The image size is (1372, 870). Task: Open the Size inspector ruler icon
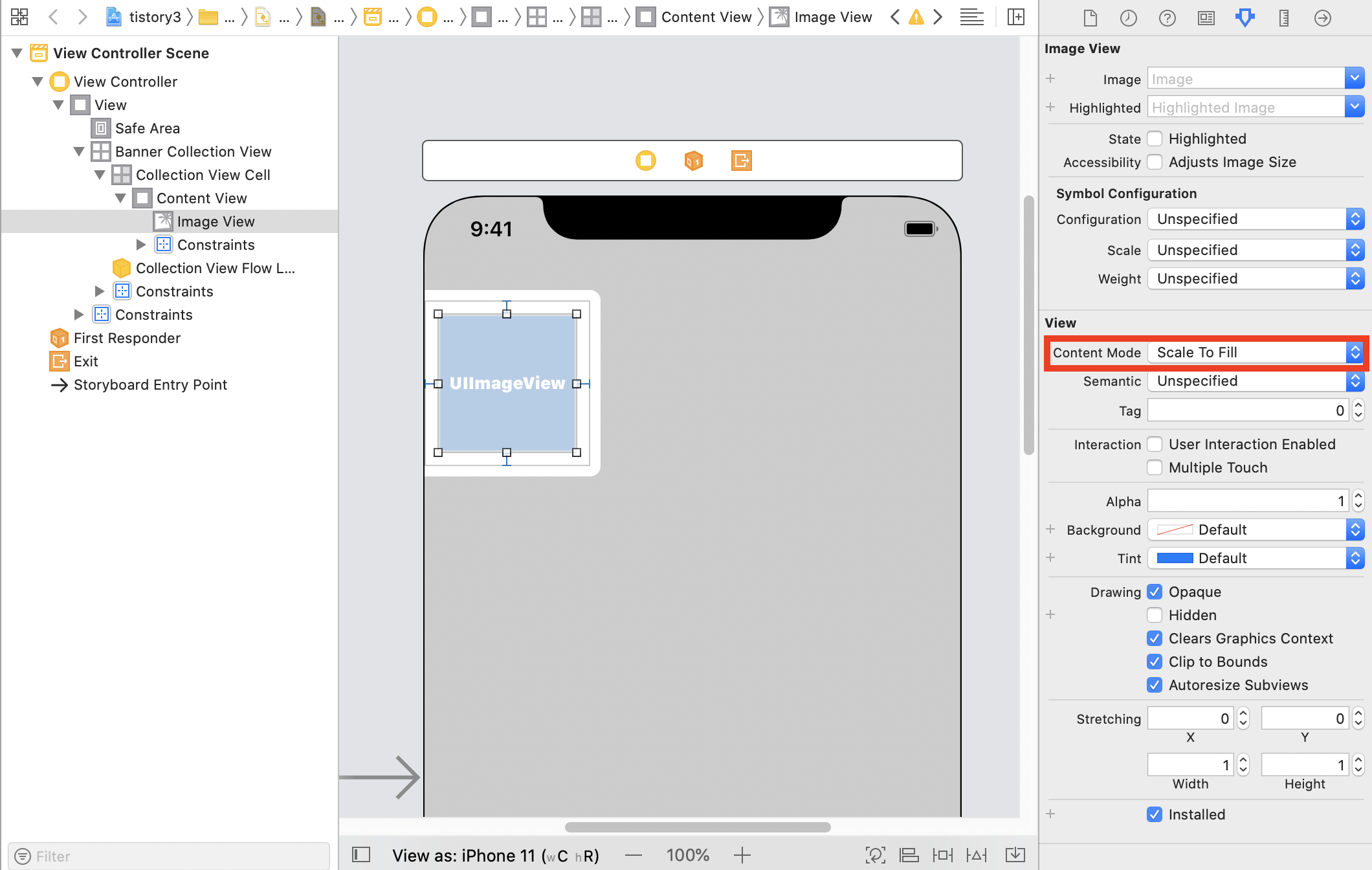pos(1284,17)
